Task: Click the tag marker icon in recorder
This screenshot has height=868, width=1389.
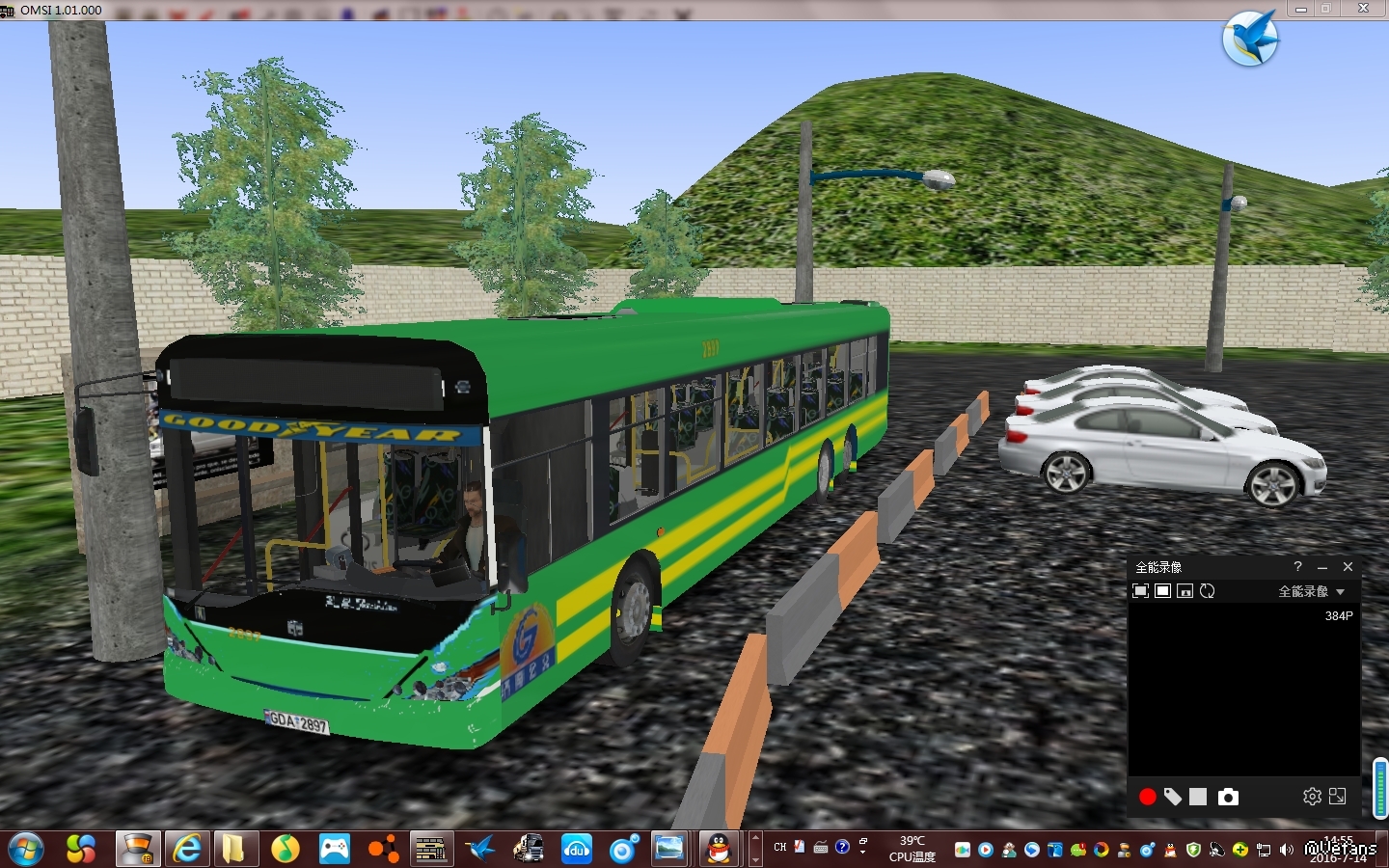Action: click(1172, 797)
